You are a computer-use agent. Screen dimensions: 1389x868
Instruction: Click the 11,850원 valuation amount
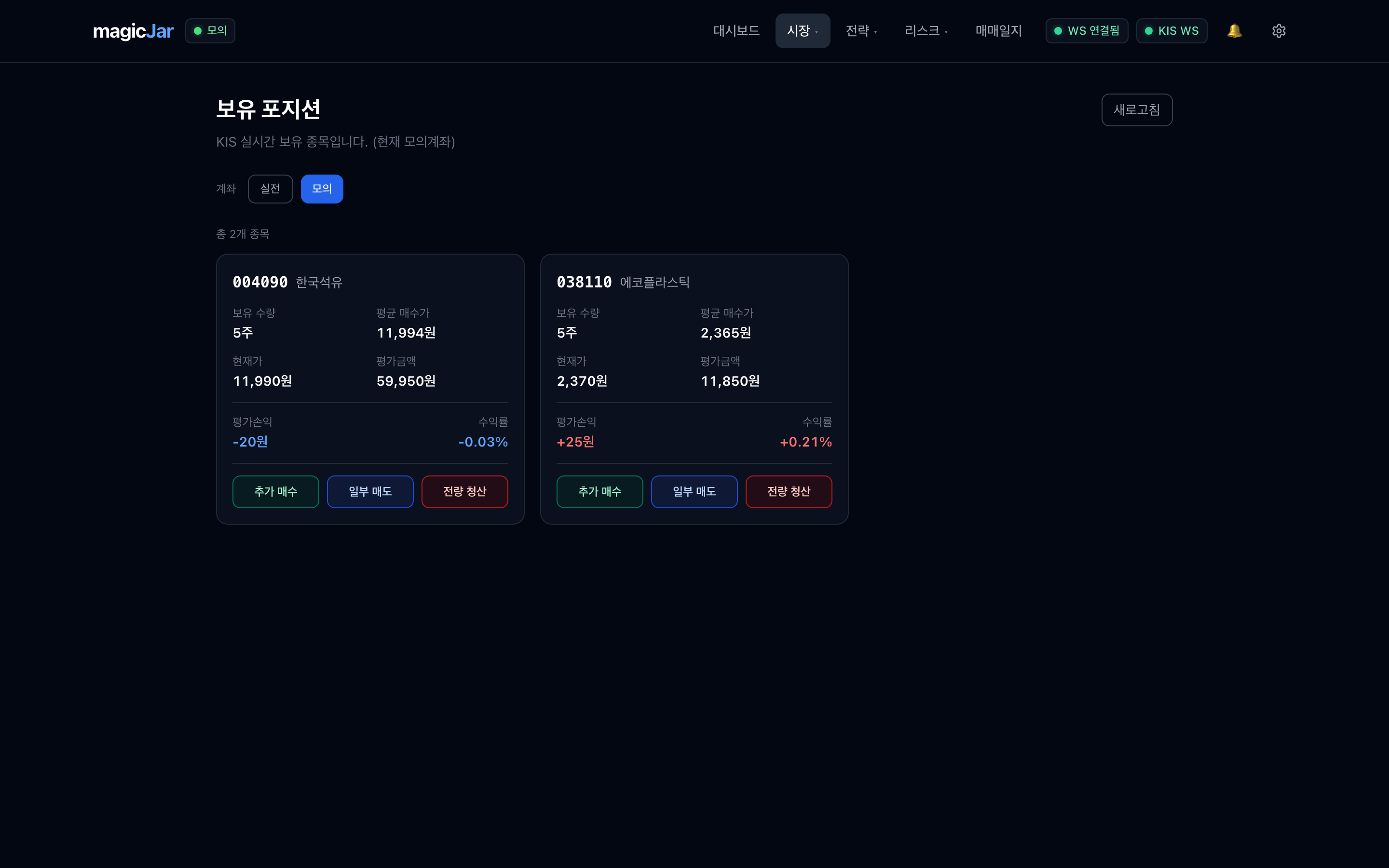coord(730,381)
